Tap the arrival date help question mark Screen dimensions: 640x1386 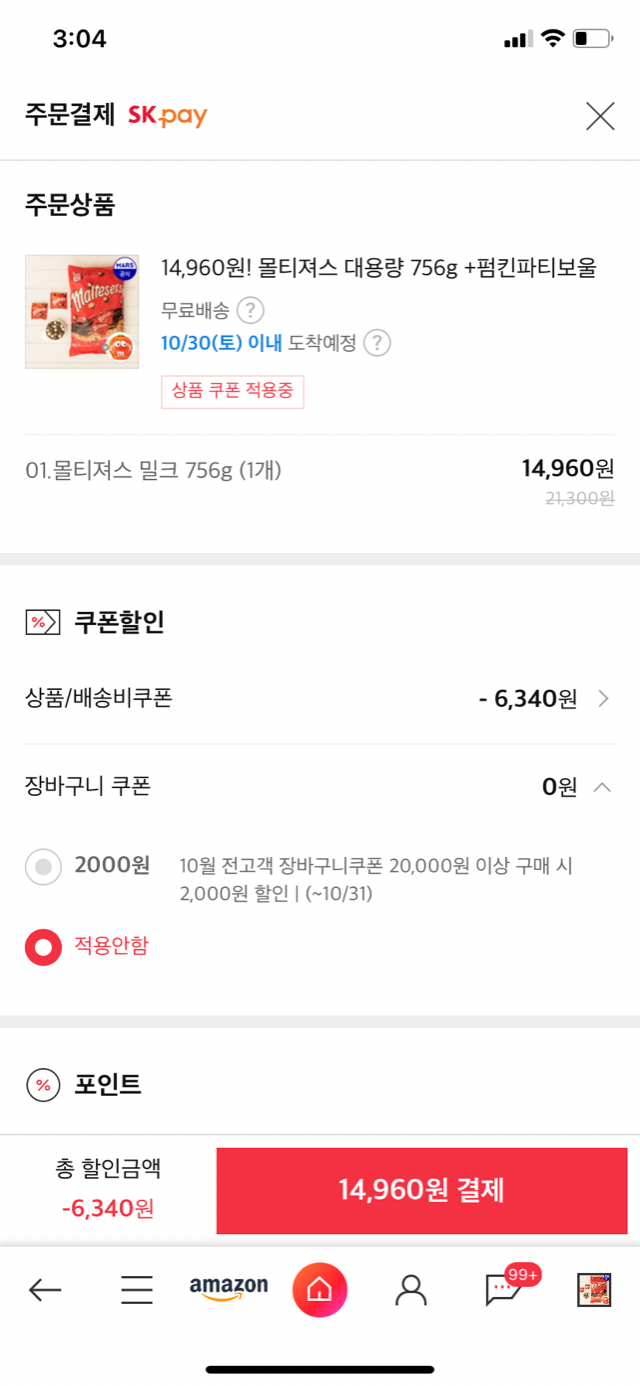pyautogui.click(x=376, y=343)
